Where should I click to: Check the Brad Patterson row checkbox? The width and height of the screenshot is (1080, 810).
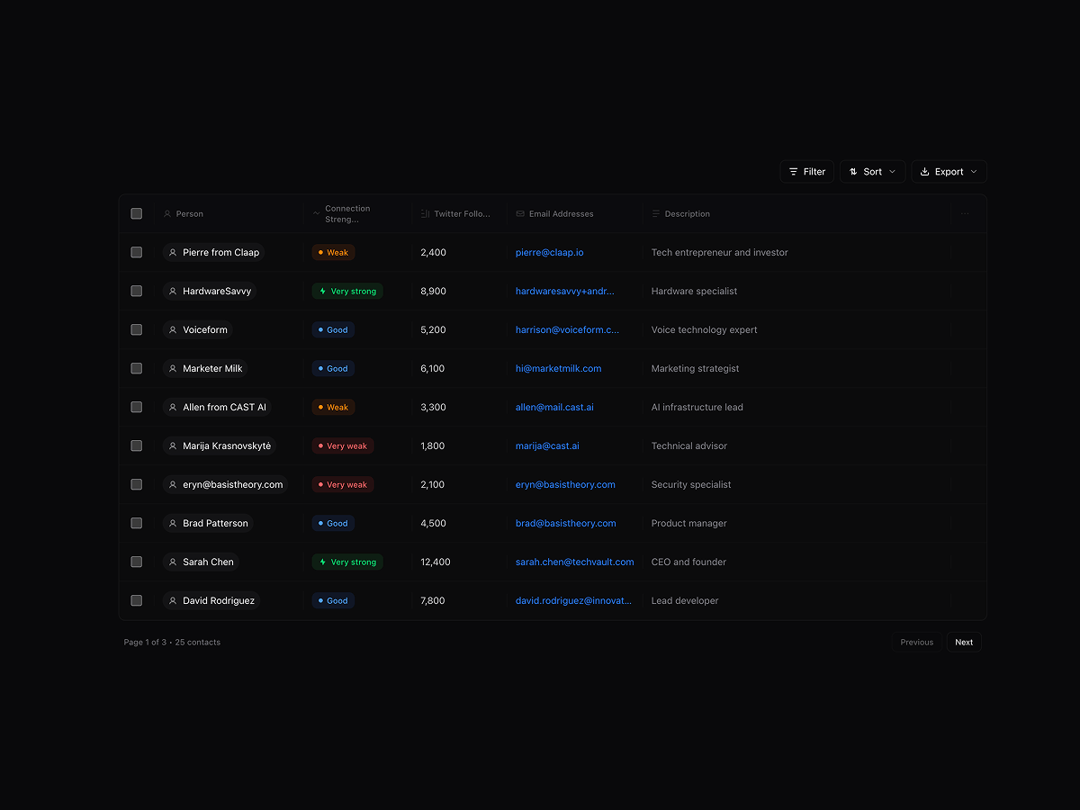pos(136,523)
